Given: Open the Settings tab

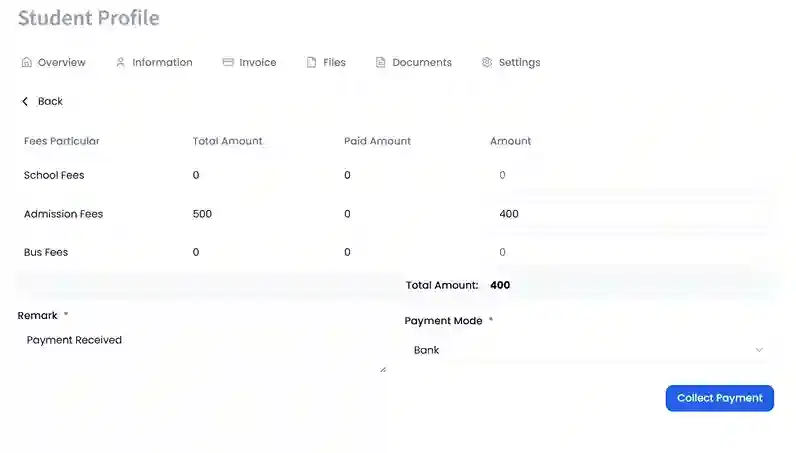Looking at the screenshot, I should 511,62.
